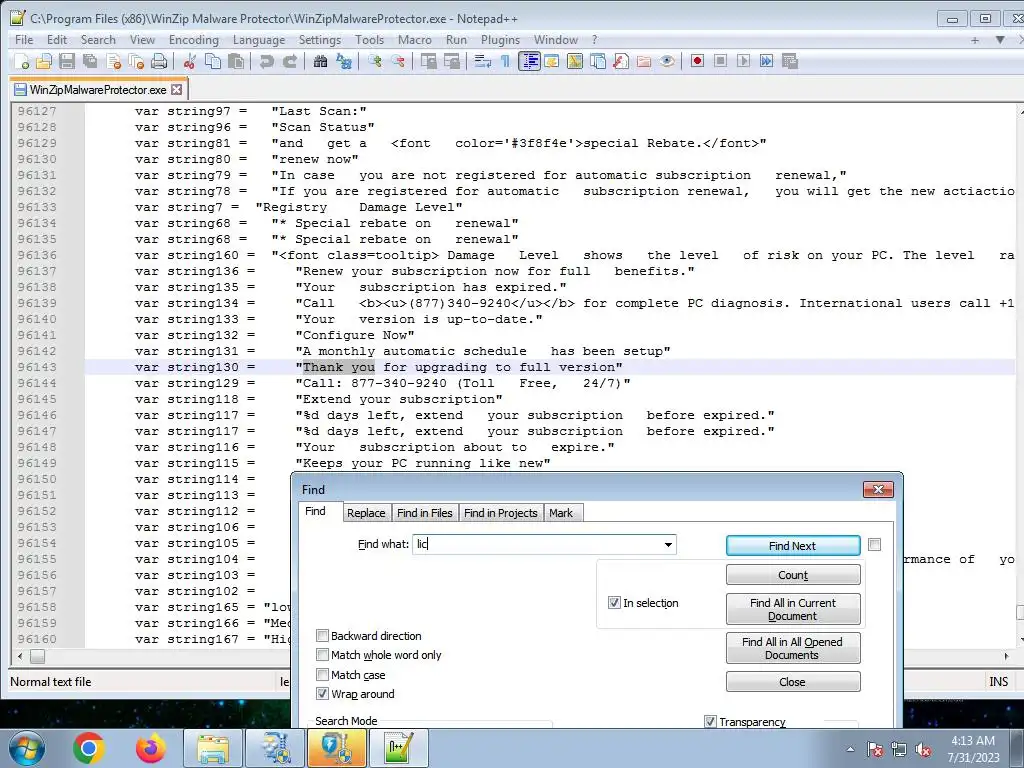Click the editor scroll-left arrow
This screenshot has height=768, width=1024.
point(20,656)
